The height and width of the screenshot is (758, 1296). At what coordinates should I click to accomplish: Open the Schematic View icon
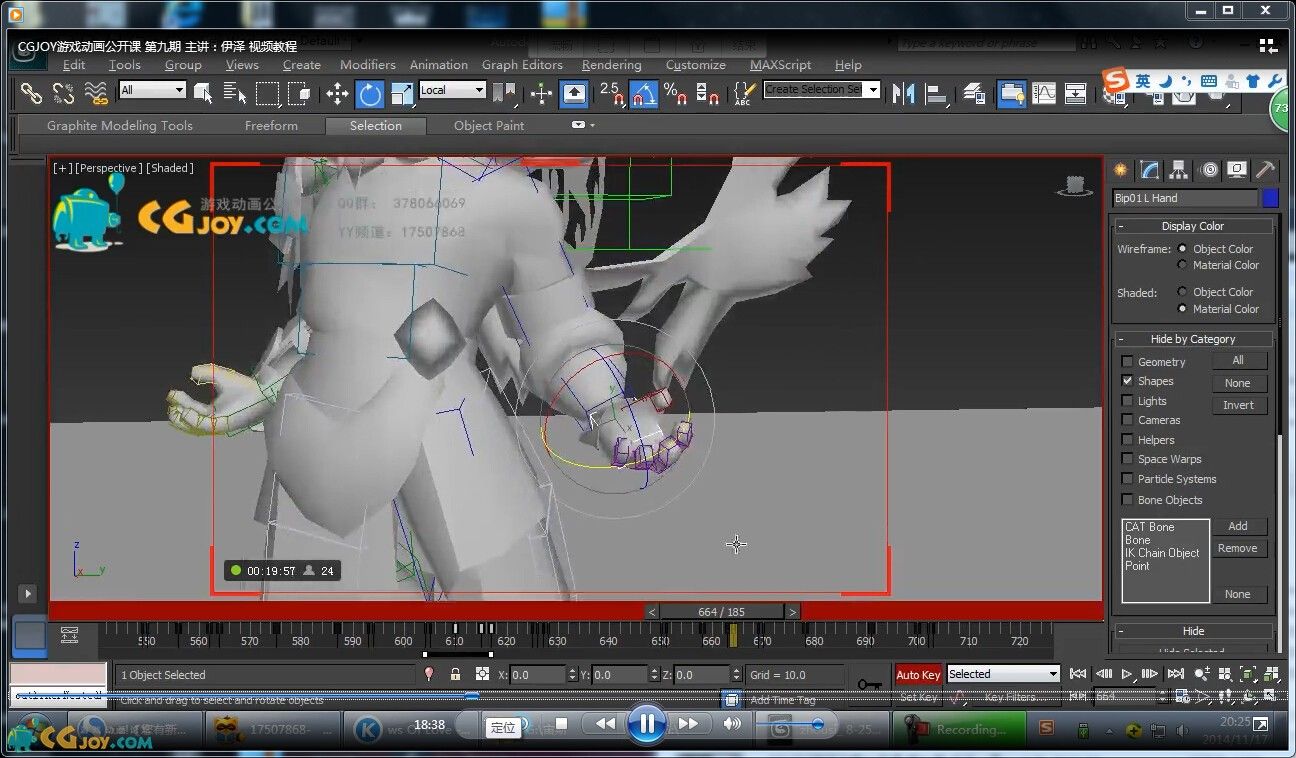pos(1076,94)
